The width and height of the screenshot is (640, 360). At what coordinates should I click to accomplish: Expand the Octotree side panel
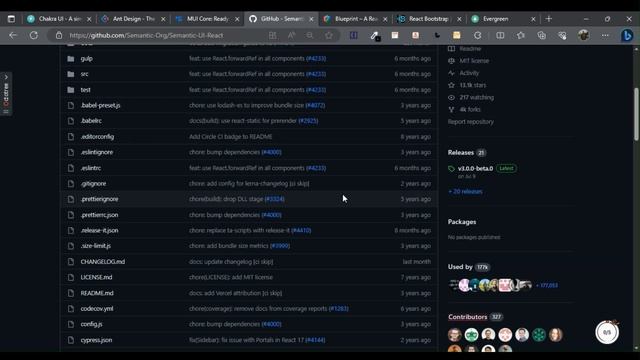tap(6, 94)
